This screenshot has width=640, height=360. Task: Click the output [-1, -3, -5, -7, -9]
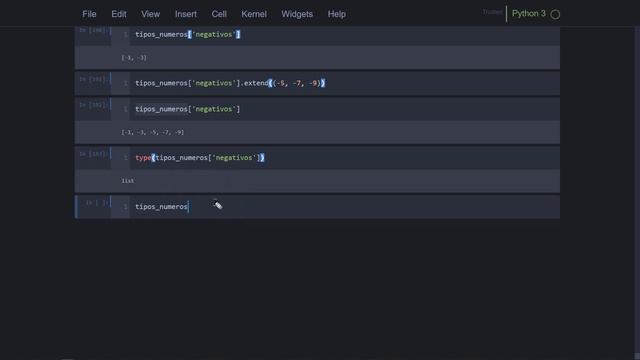click(153, 132)
